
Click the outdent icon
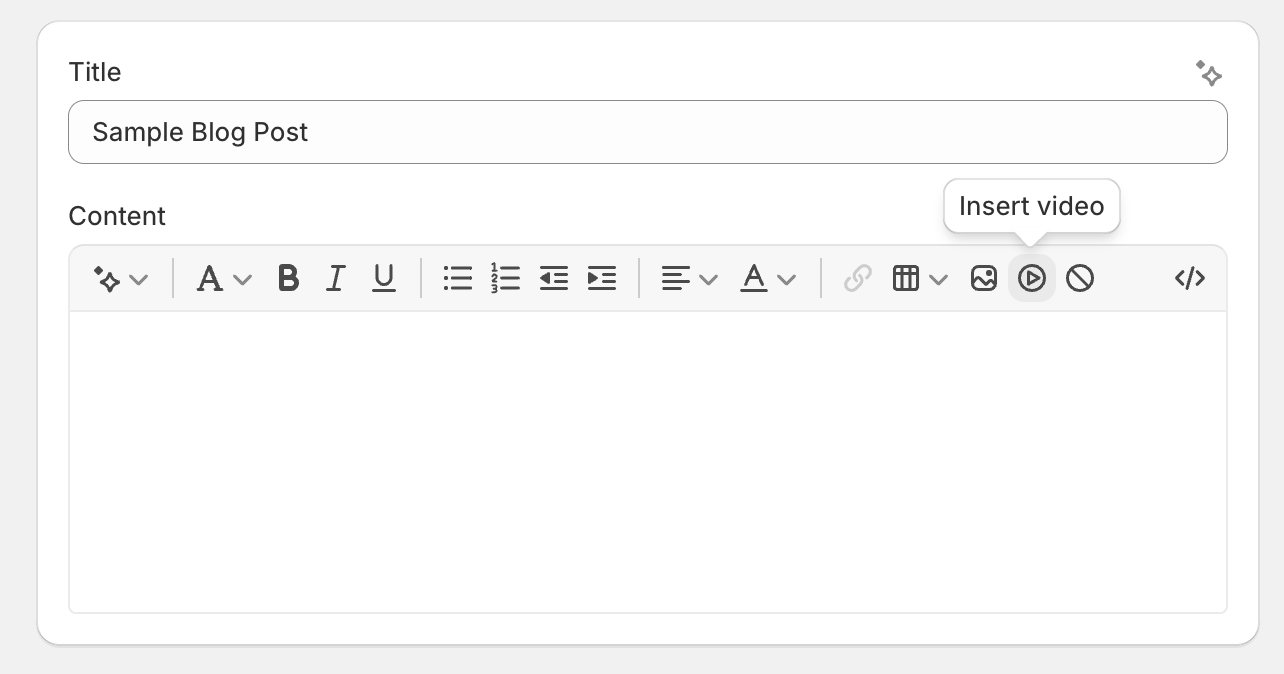click(x=554, y=278)
